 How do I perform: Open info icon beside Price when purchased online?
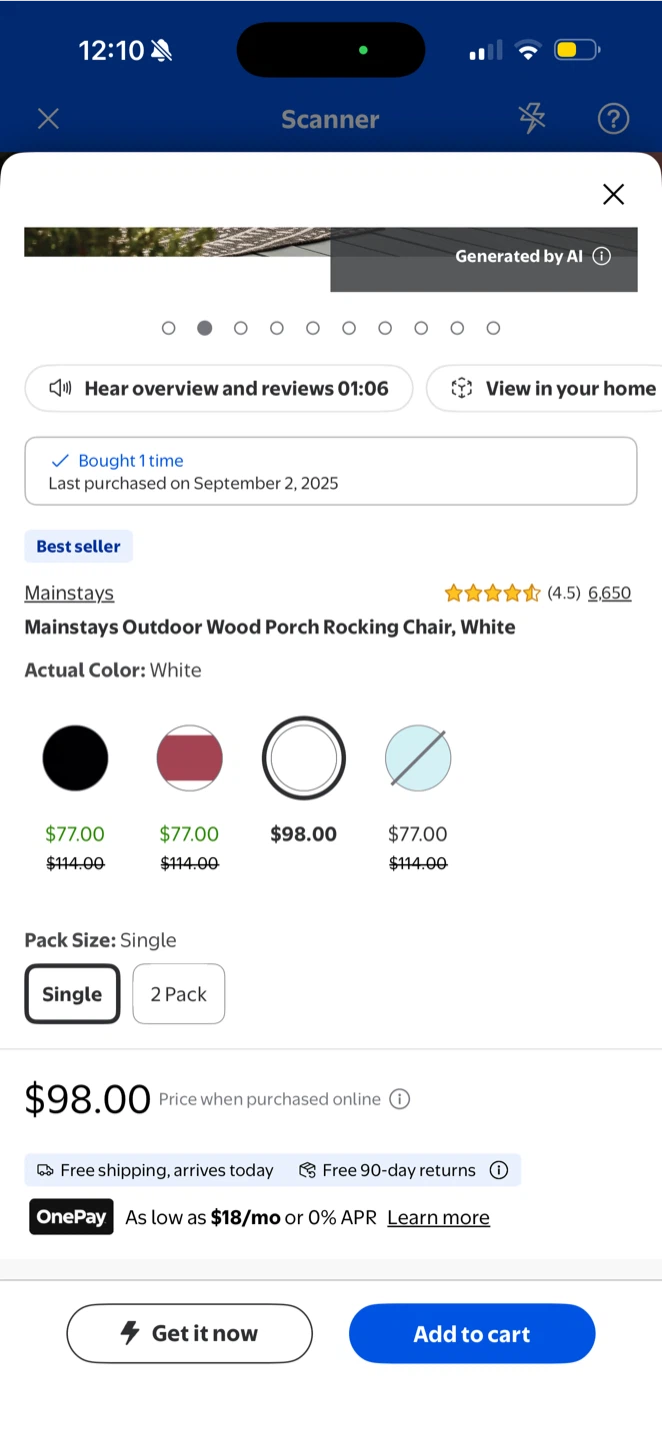pyautogui.click(x=399, y=1099)
